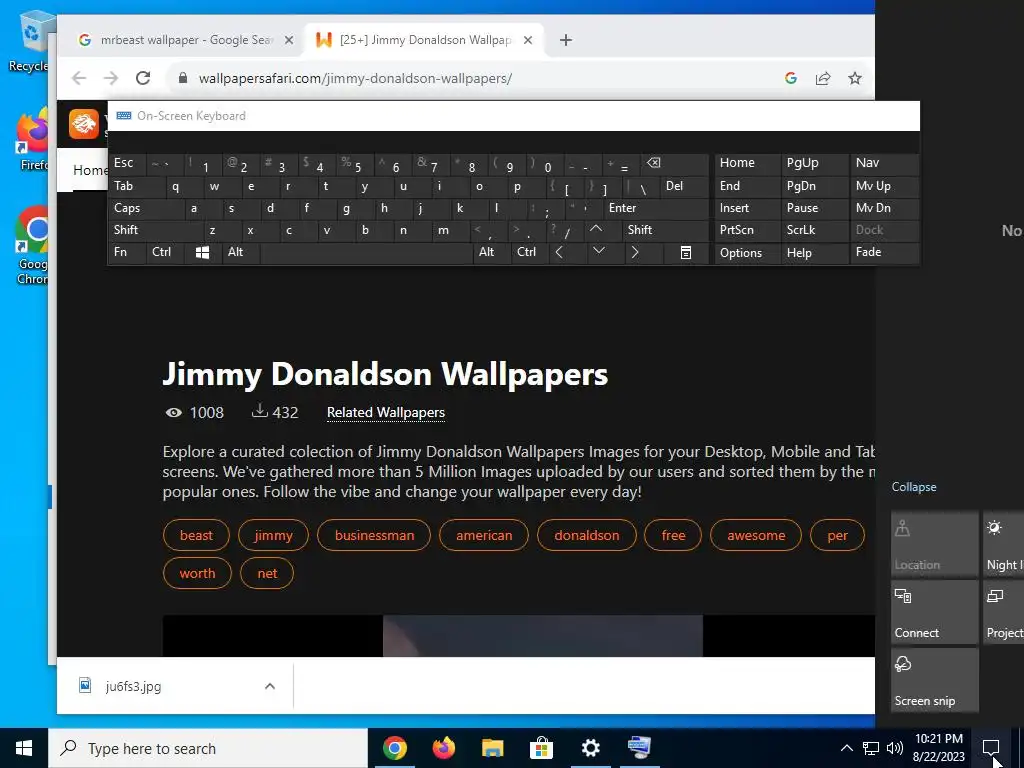Reload the page in Chrome

143,78
